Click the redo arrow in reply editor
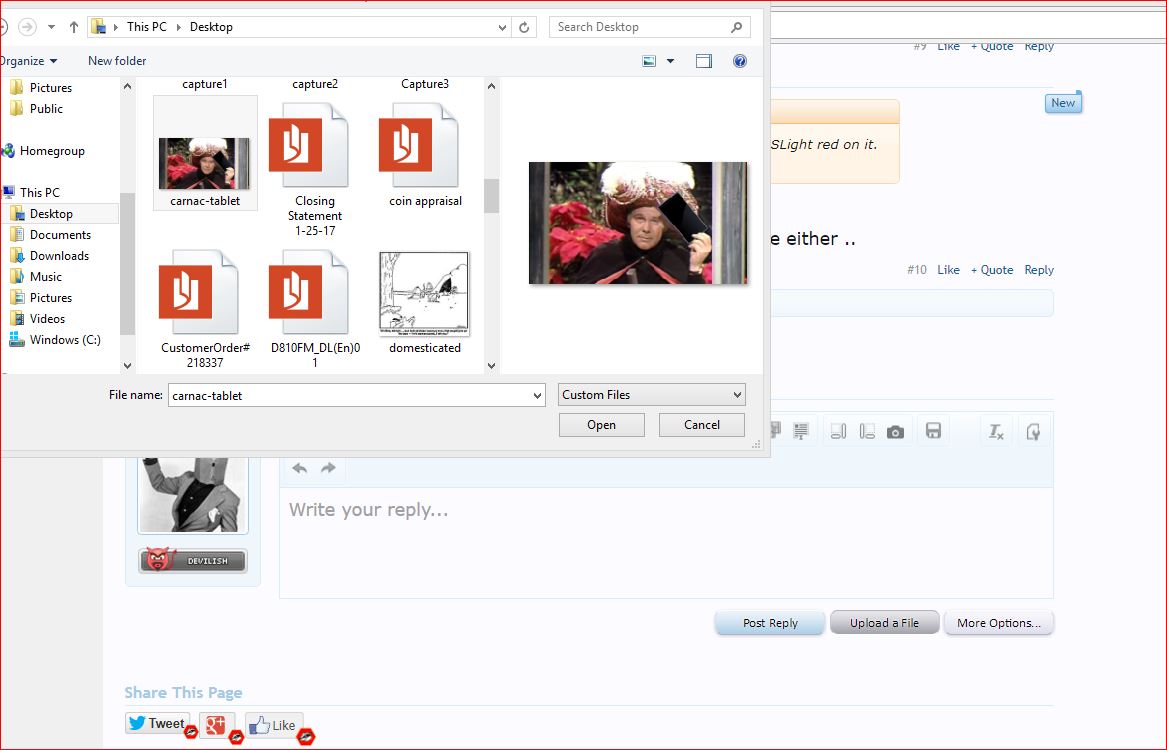This screenshot has height=750, width=1167. (328, 468)
